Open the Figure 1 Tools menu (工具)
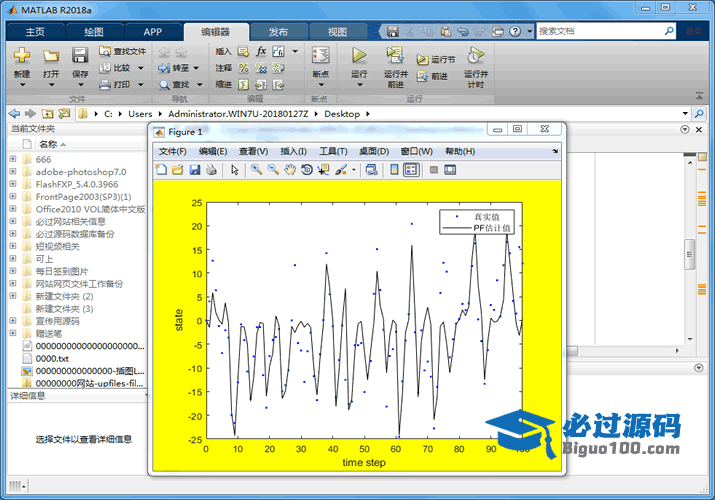 coord(333,151)
